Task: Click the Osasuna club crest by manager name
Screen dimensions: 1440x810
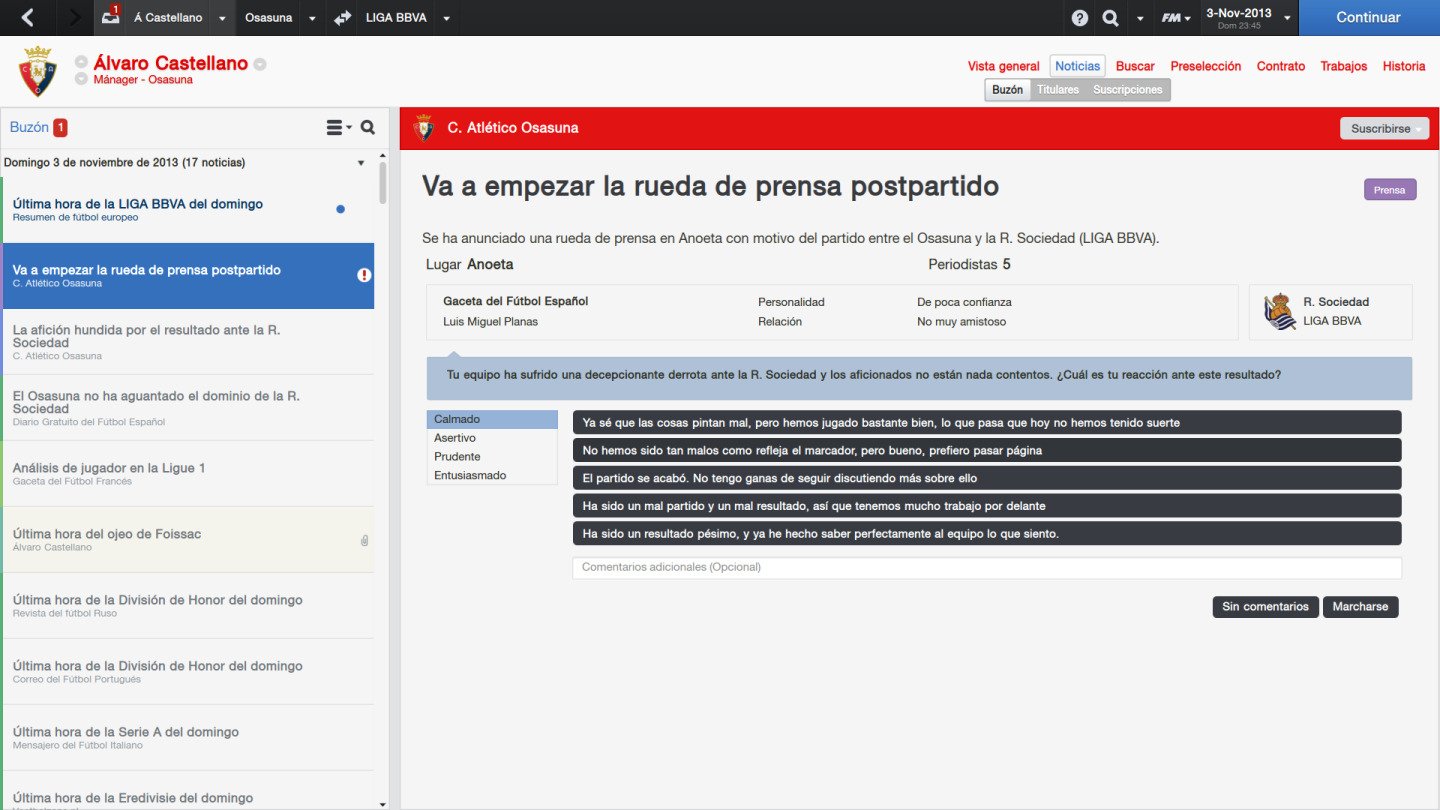Action: pyautogui.click(x=38, y=72)
